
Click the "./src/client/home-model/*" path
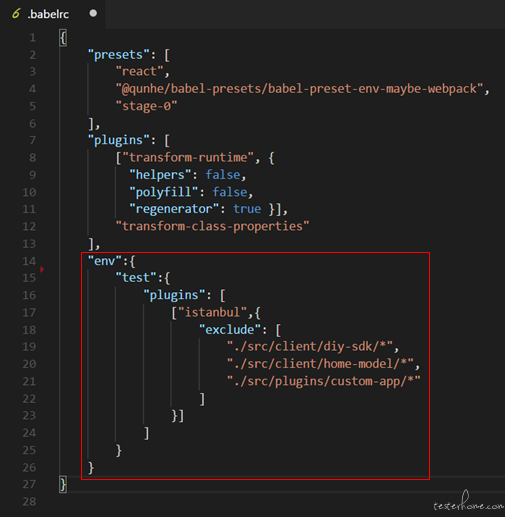coord(320,364)
